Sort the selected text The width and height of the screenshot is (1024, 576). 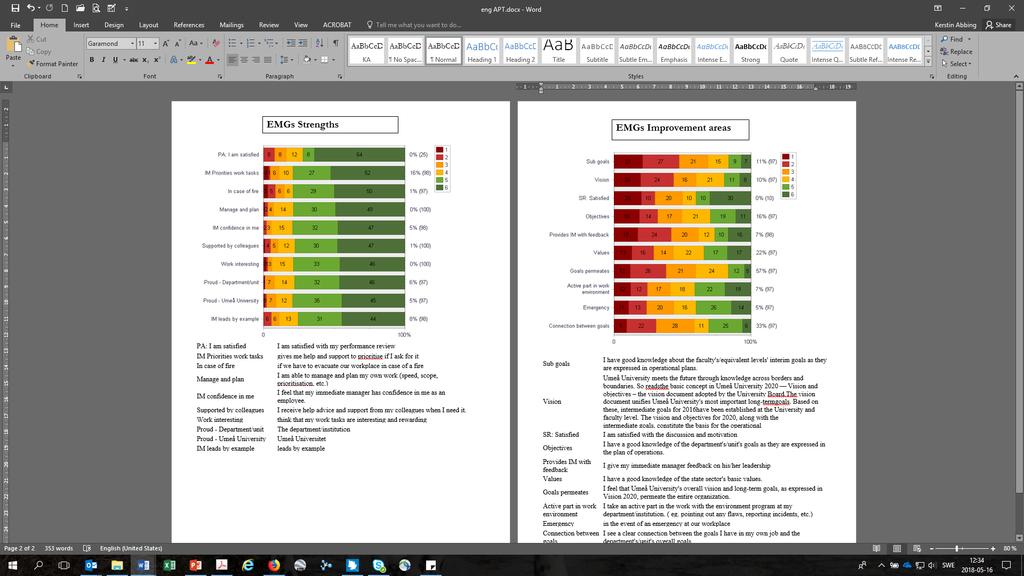pos(319,43)
